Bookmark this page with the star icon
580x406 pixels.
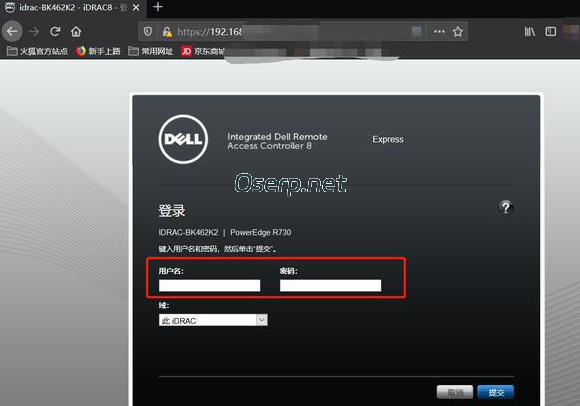458,31
